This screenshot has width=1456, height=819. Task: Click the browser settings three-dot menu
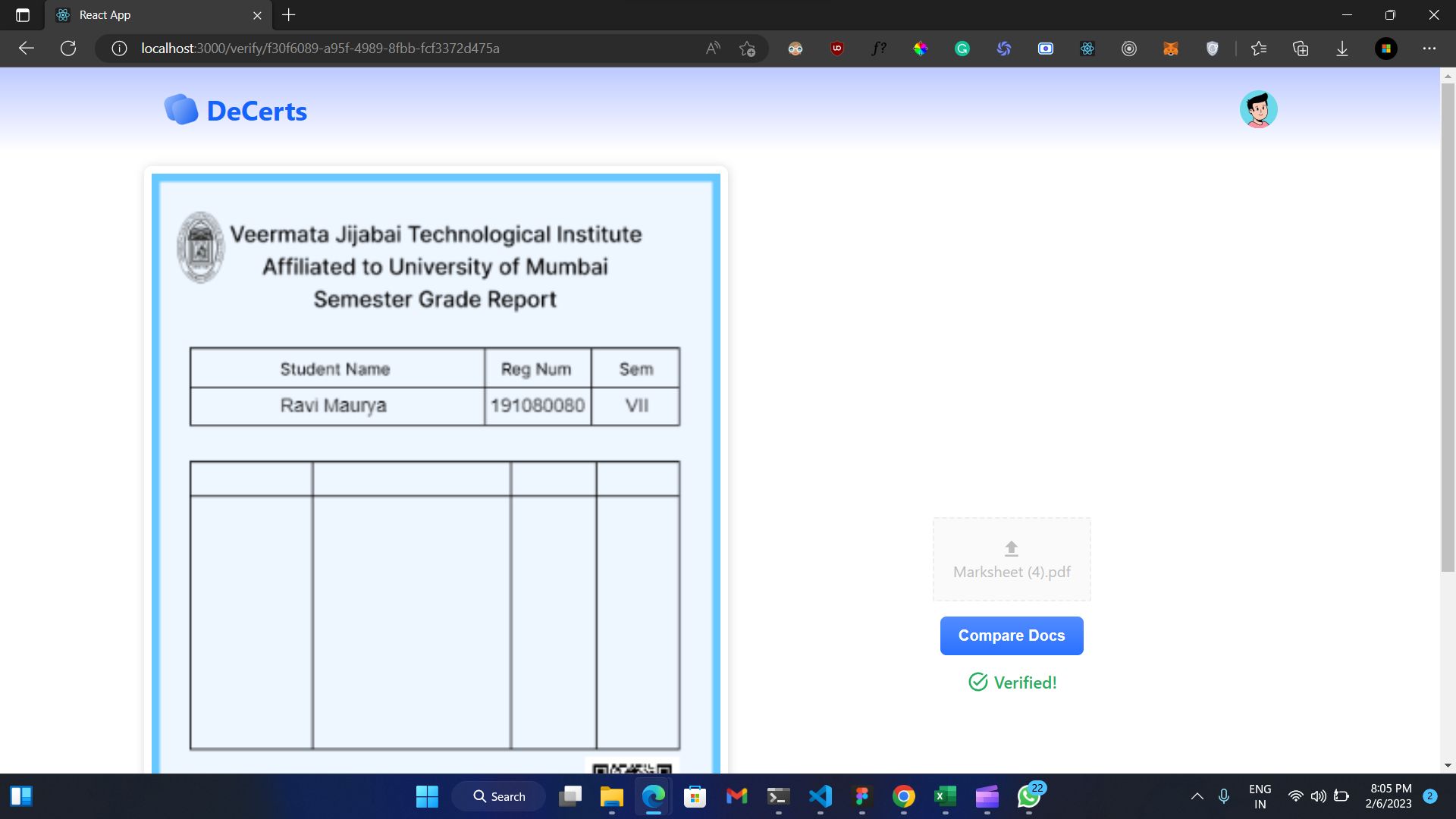[1429, 48]
